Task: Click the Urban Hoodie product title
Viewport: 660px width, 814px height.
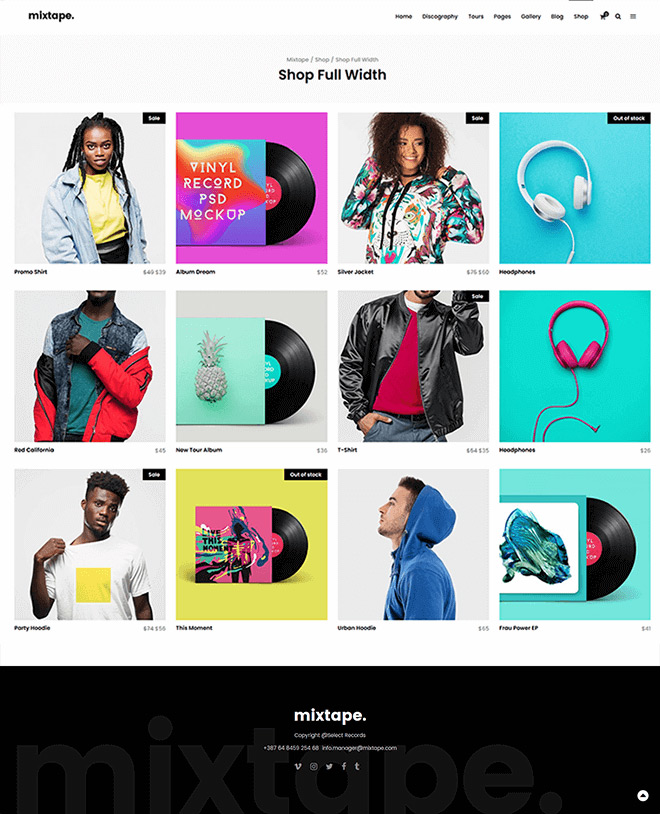Action: [357, 628]
